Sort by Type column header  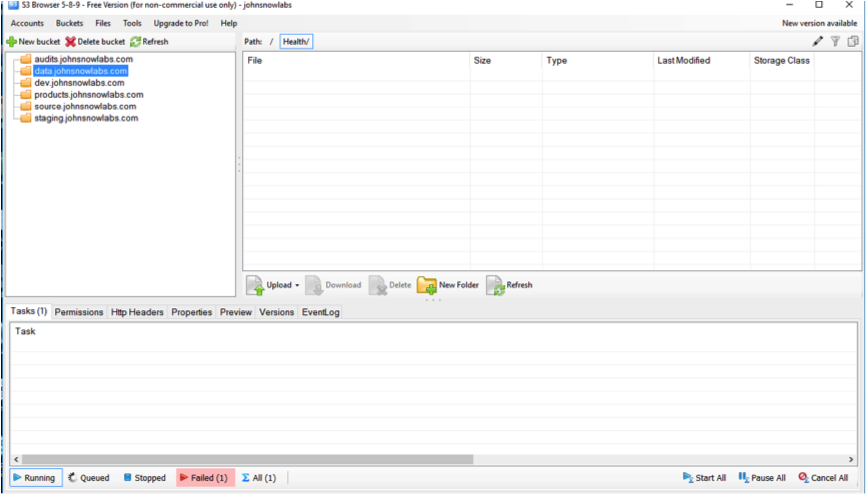tap(598, 61)
